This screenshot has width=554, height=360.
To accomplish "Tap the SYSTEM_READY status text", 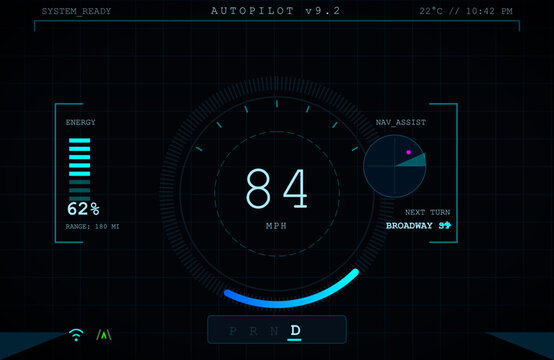I will 76,11.
